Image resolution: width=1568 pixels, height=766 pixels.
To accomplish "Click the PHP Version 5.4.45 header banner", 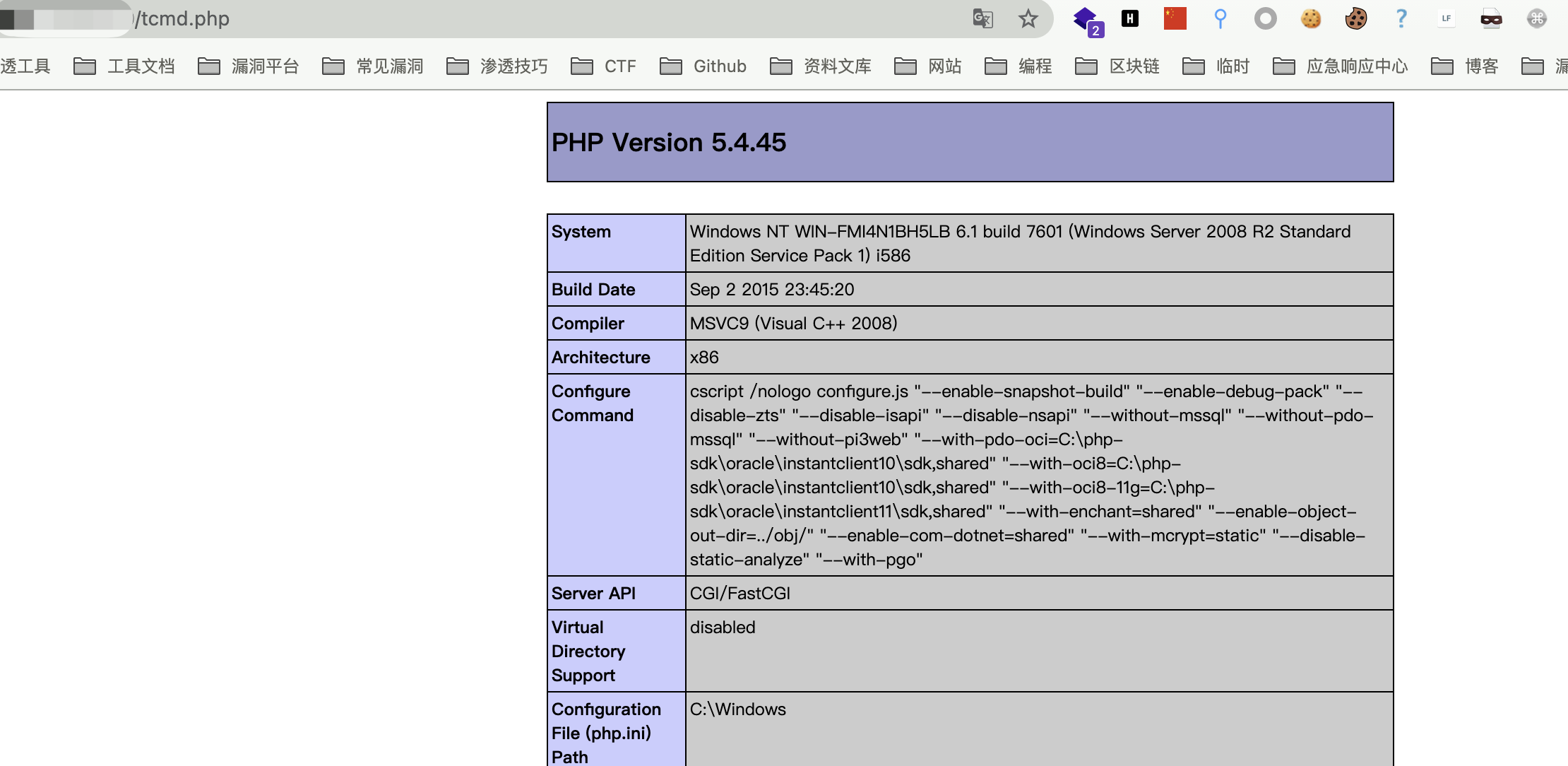I will [970, 142].
